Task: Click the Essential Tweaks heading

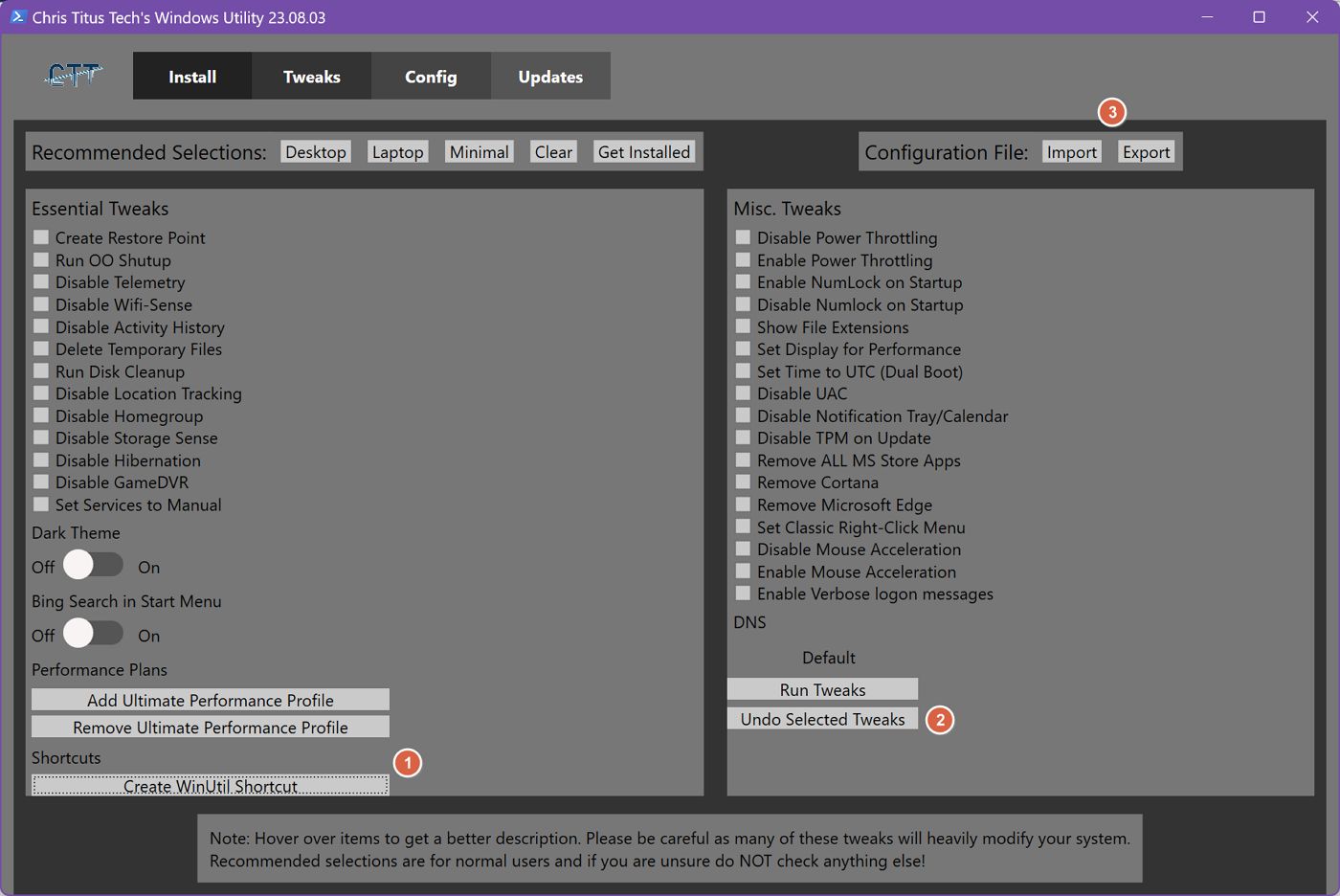Action: (x=100, y=209)
